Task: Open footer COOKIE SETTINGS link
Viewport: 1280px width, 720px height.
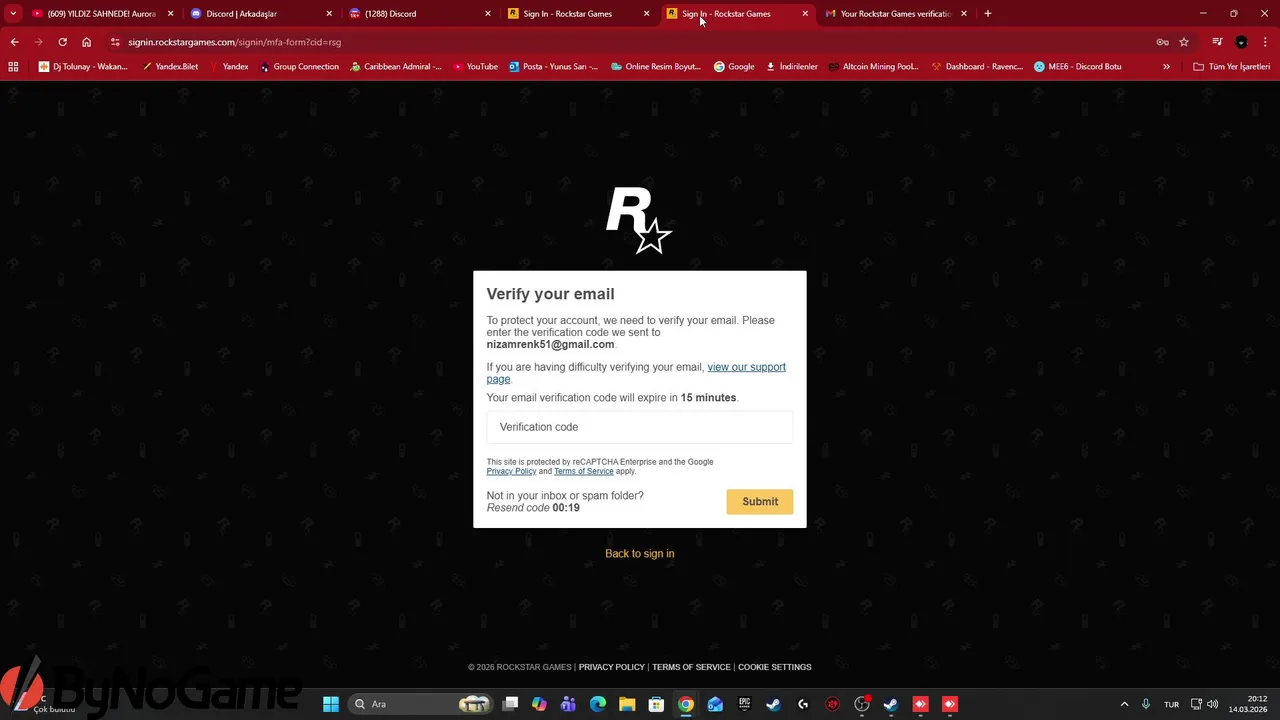Action: (774, 667)
